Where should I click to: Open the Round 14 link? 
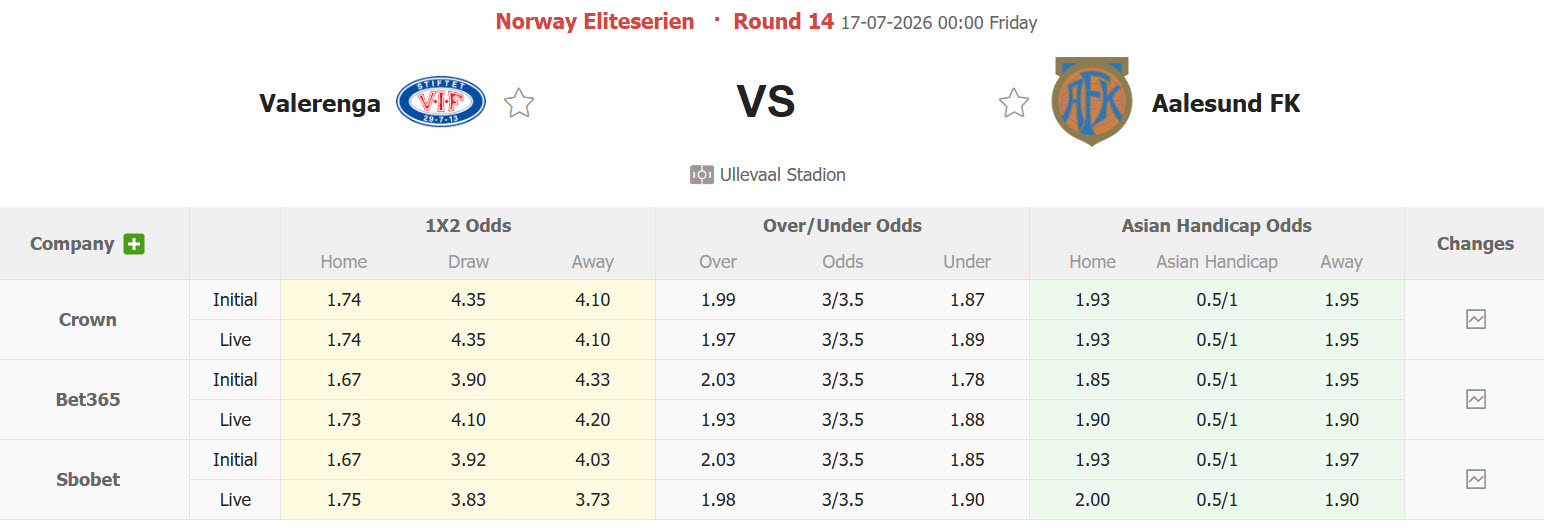(x=784, y=22)
